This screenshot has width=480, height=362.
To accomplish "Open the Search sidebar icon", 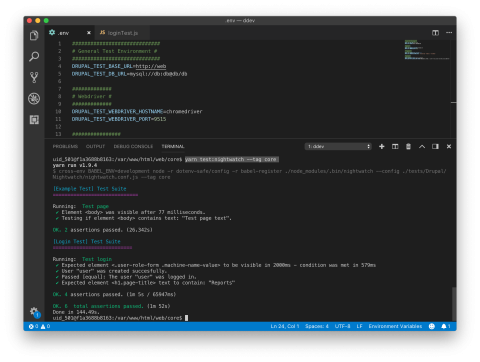I will click(34, 56).
